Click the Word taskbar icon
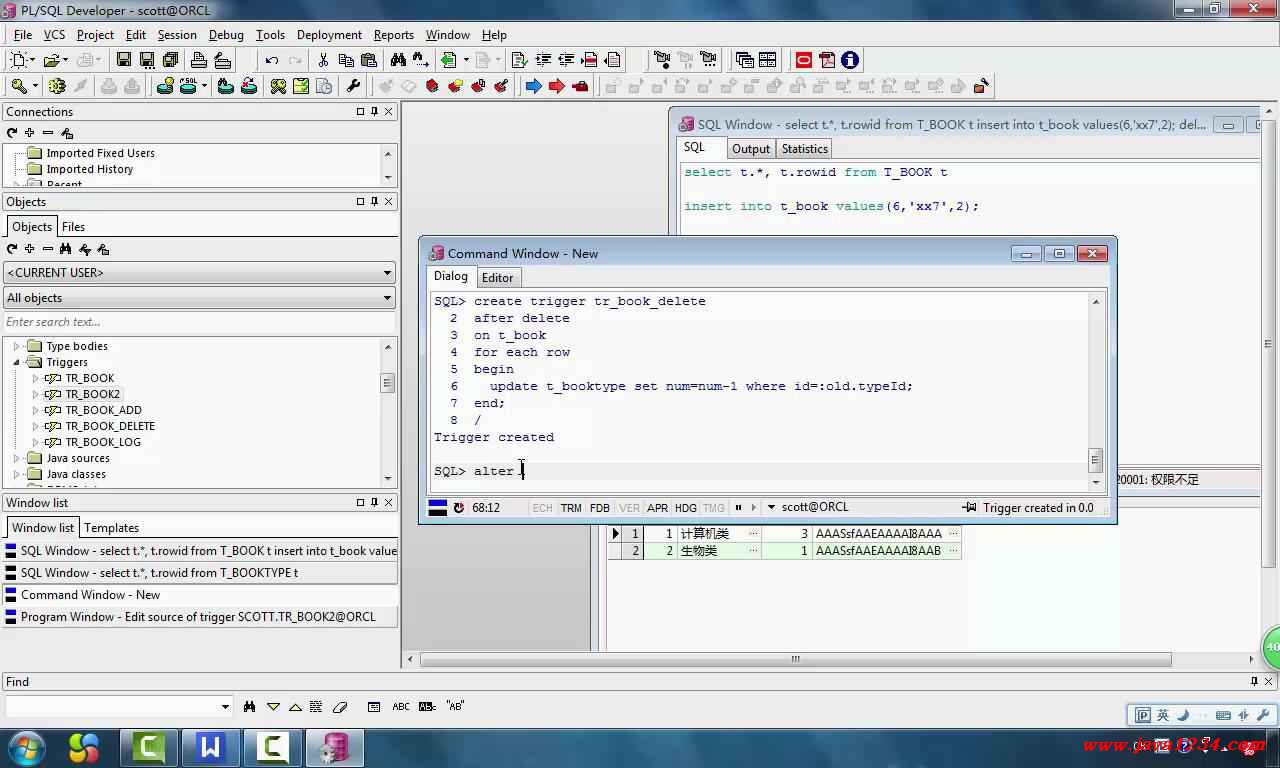This screenshot has height=768, width=1280. (x=210, y=747)
